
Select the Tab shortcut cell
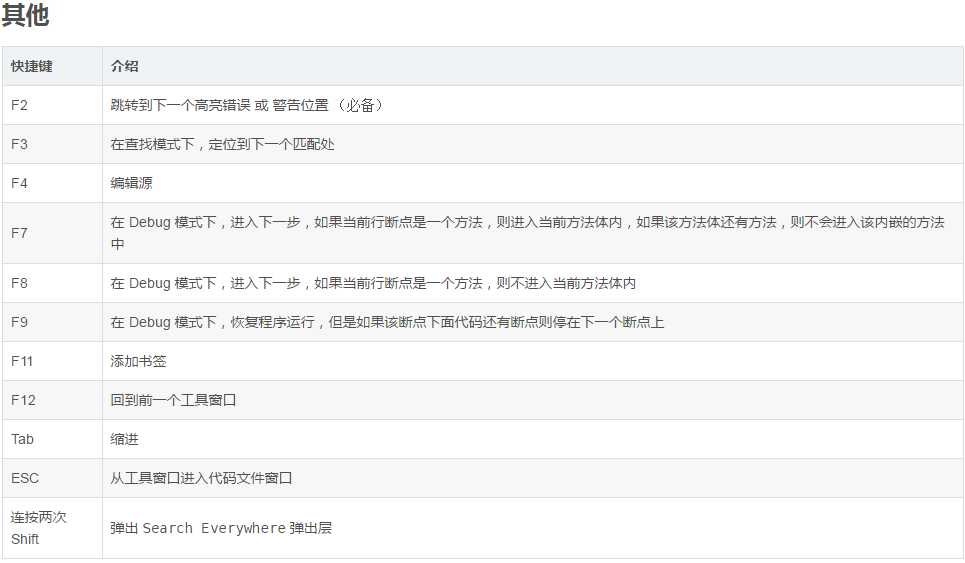[x=22, y=439]
